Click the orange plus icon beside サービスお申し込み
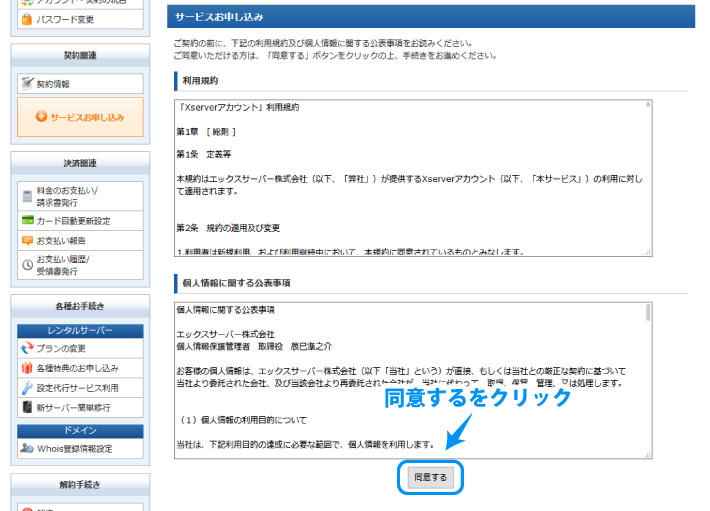The image size is (710, 511). [41, 117]
